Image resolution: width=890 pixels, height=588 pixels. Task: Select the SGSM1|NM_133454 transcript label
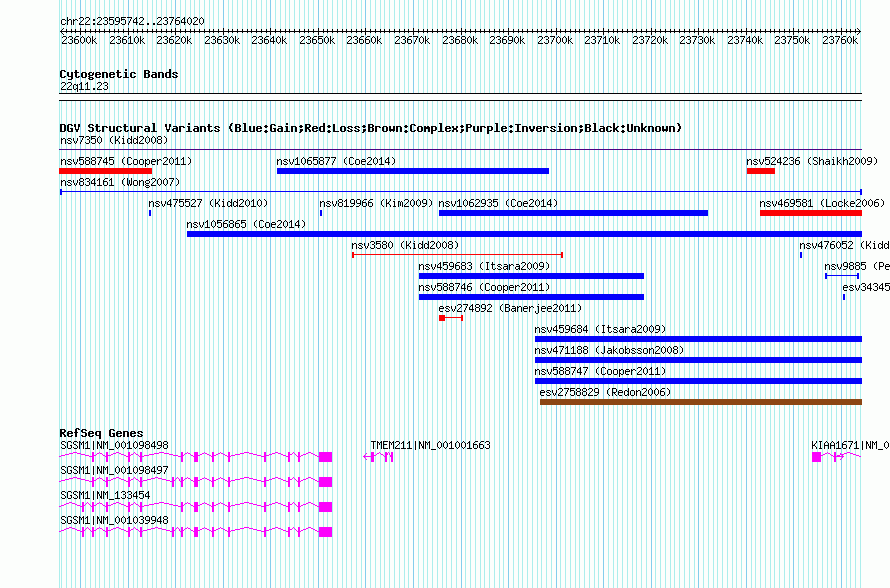(105, 495)
